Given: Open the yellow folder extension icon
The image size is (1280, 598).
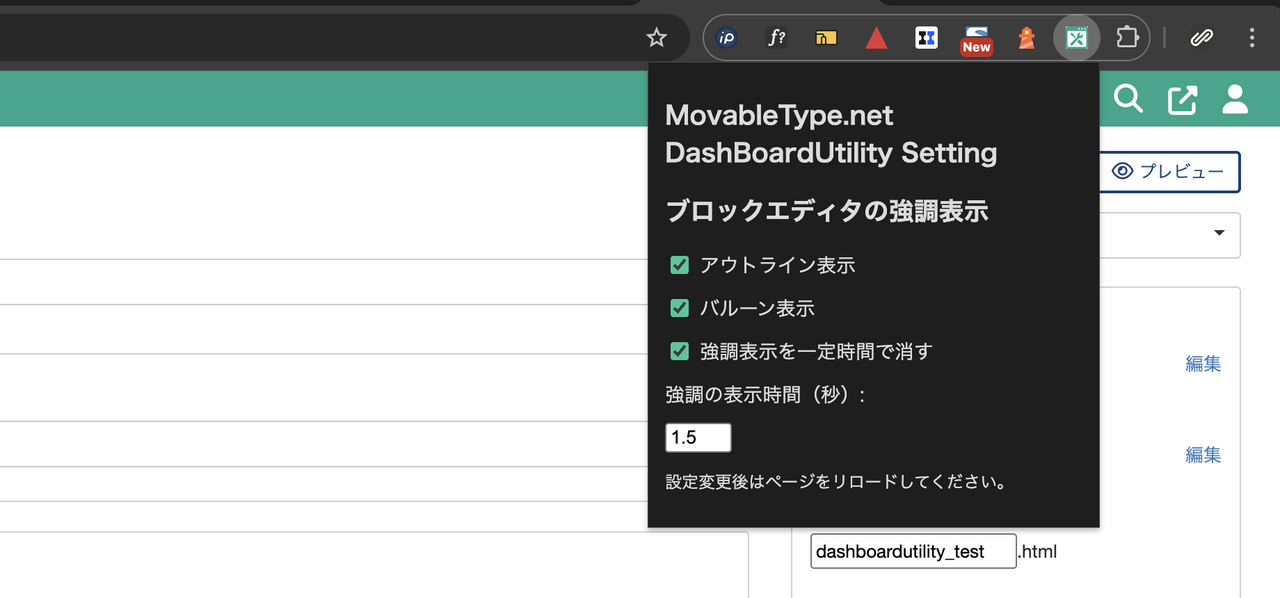Looking at the screenshot, I should (x=826, y=38).
